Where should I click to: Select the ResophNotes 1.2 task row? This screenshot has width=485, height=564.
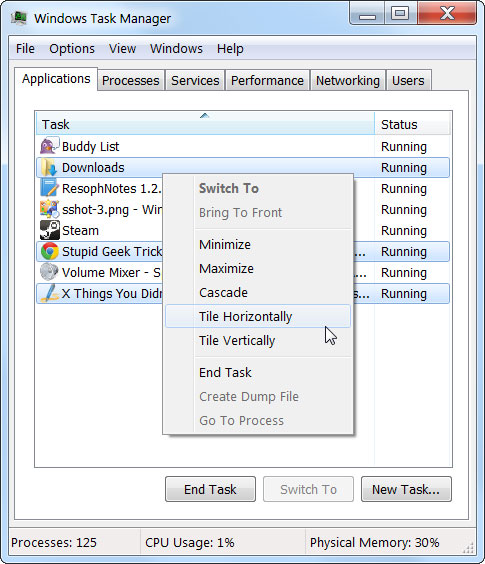tap(243, 188)
